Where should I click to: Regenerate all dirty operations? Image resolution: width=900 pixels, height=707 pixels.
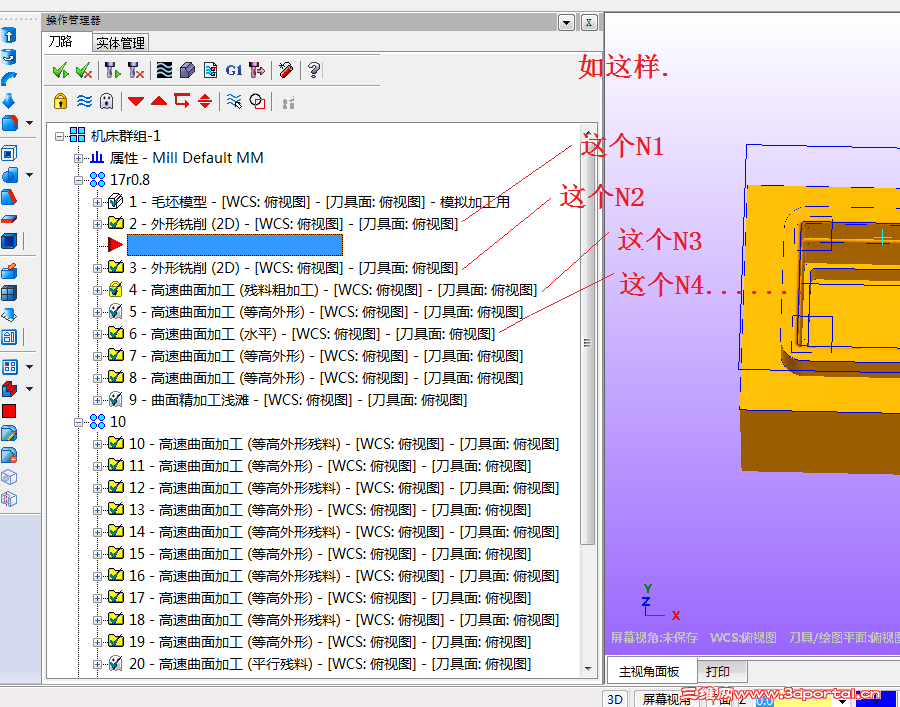coord(135,71)
